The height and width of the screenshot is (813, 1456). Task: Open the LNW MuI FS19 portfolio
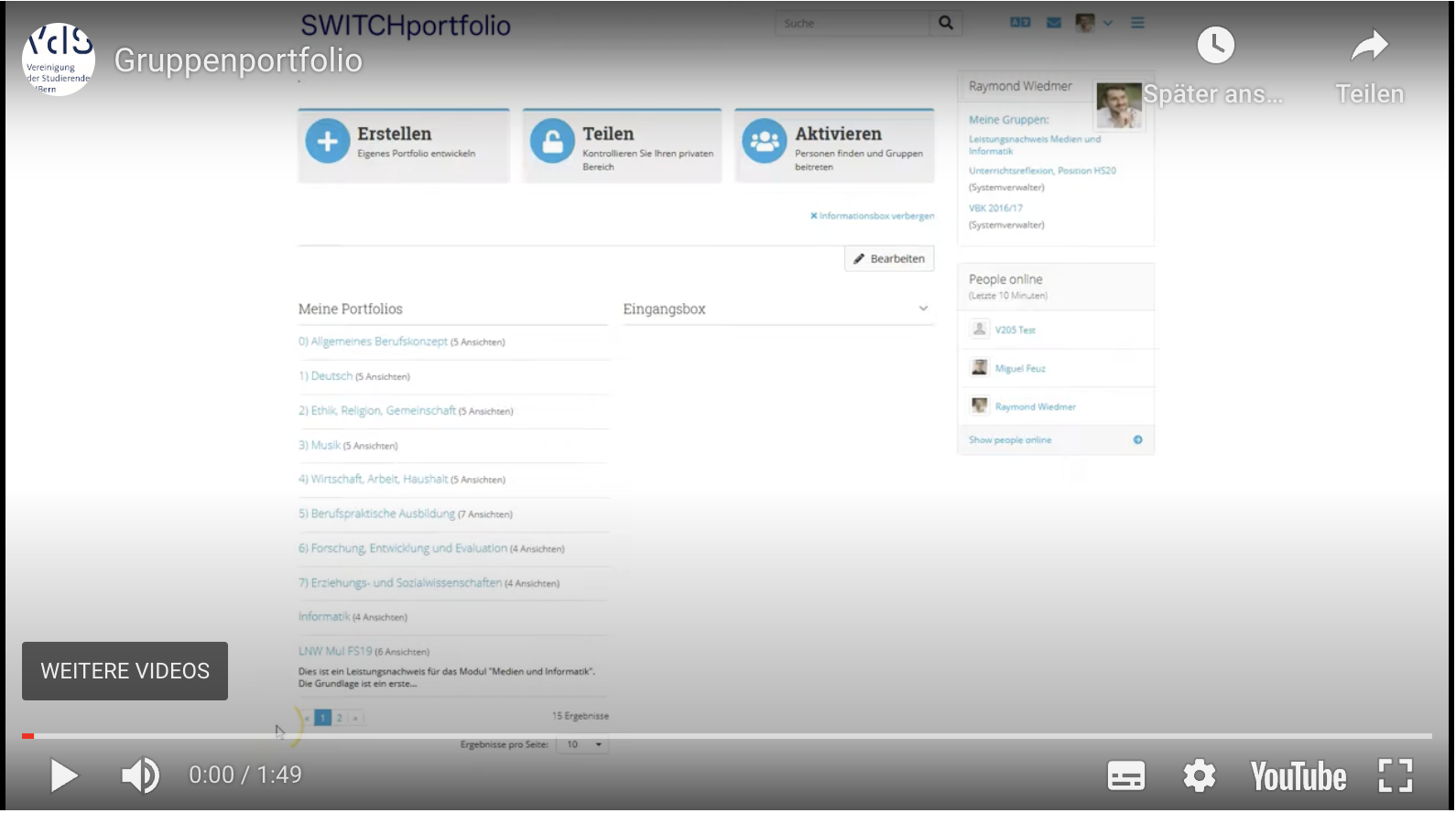pyautogui.click(x=335, y=651)
